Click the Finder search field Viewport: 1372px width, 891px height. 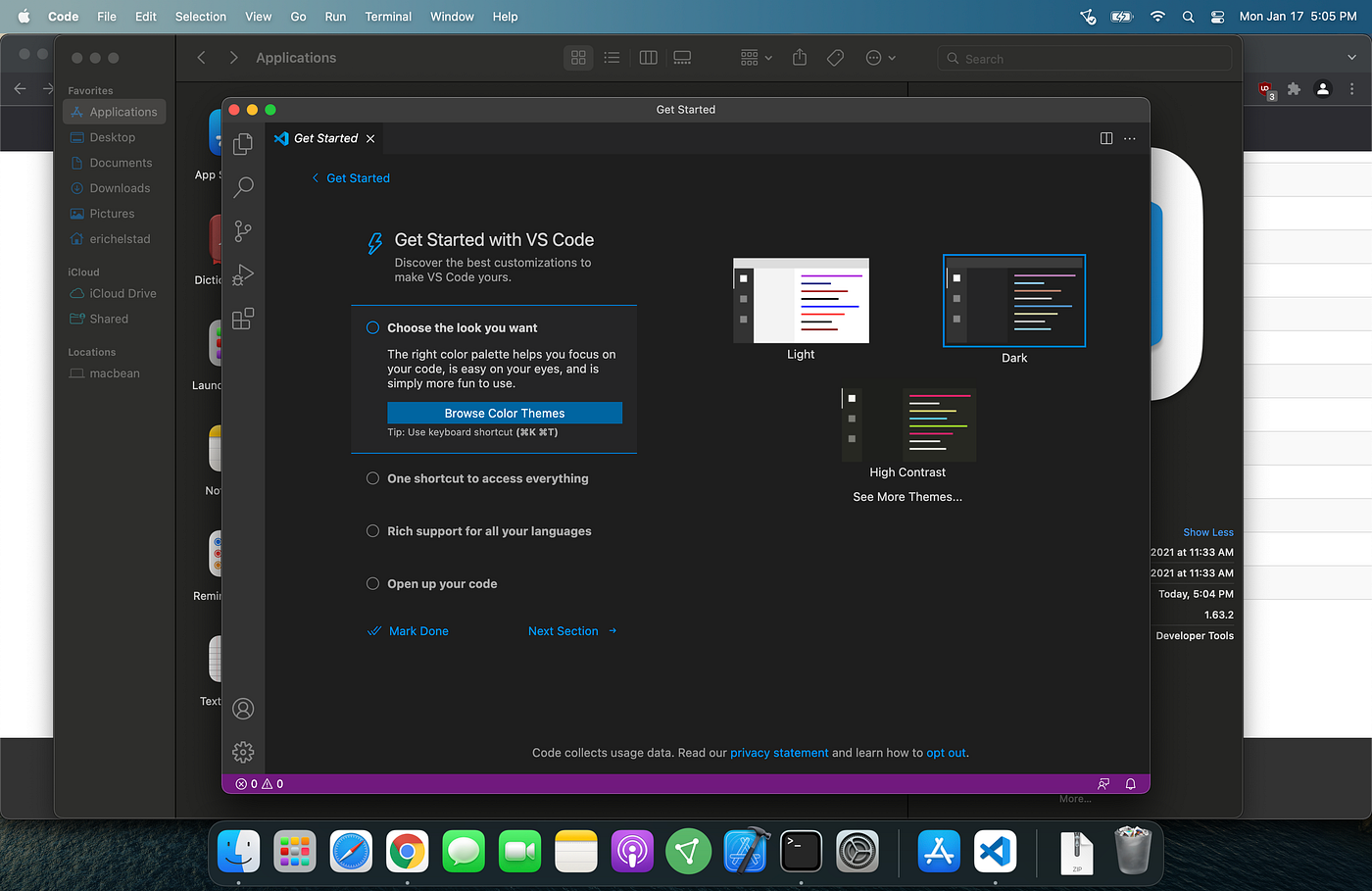click(x=1084, y=58)
